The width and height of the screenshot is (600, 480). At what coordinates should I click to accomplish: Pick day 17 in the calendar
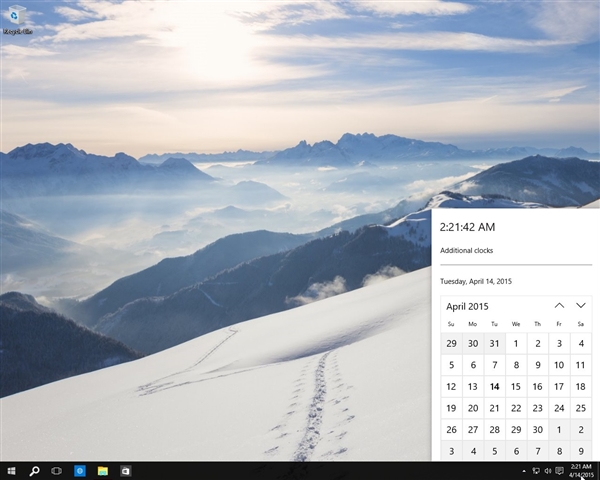point(559,387)
